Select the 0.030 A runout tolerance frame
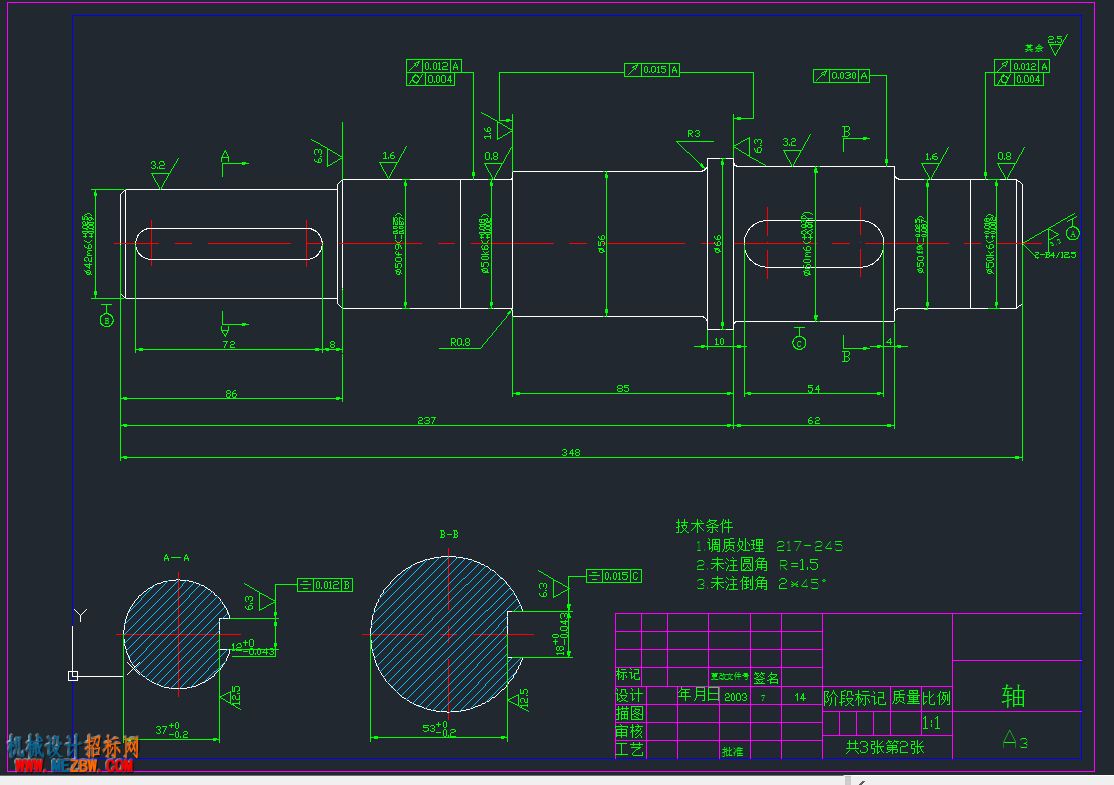The height and width of the screenshot is (785, 1114). coord(841,75)
